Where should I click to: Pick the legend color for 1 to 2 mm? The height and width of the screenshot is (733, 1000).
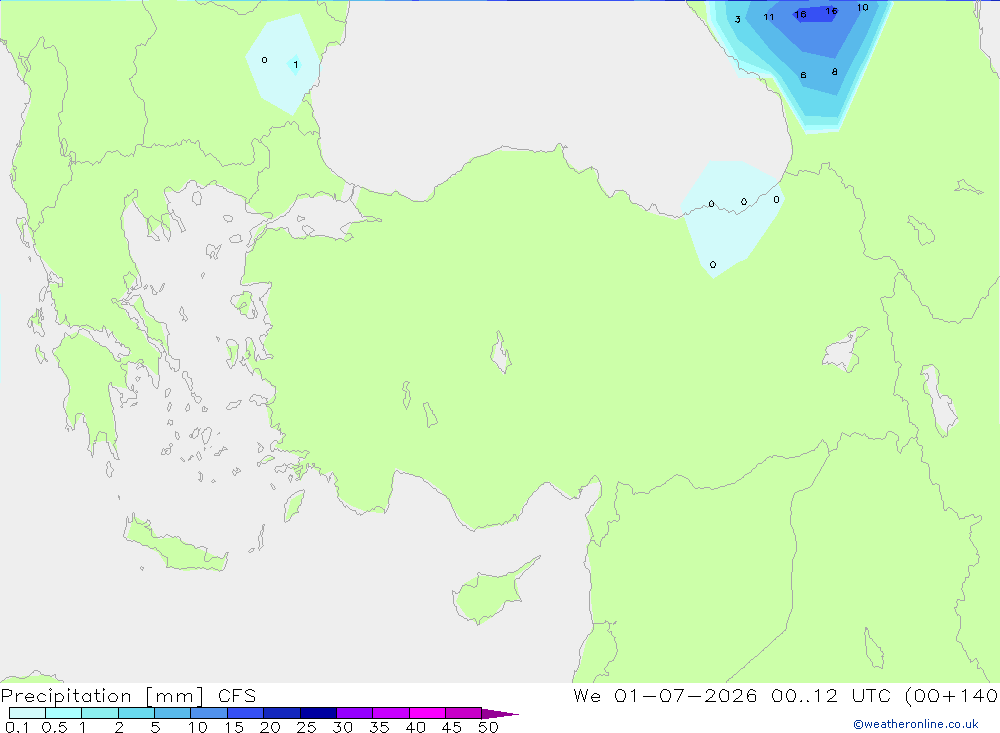click(x=99, y=713)
